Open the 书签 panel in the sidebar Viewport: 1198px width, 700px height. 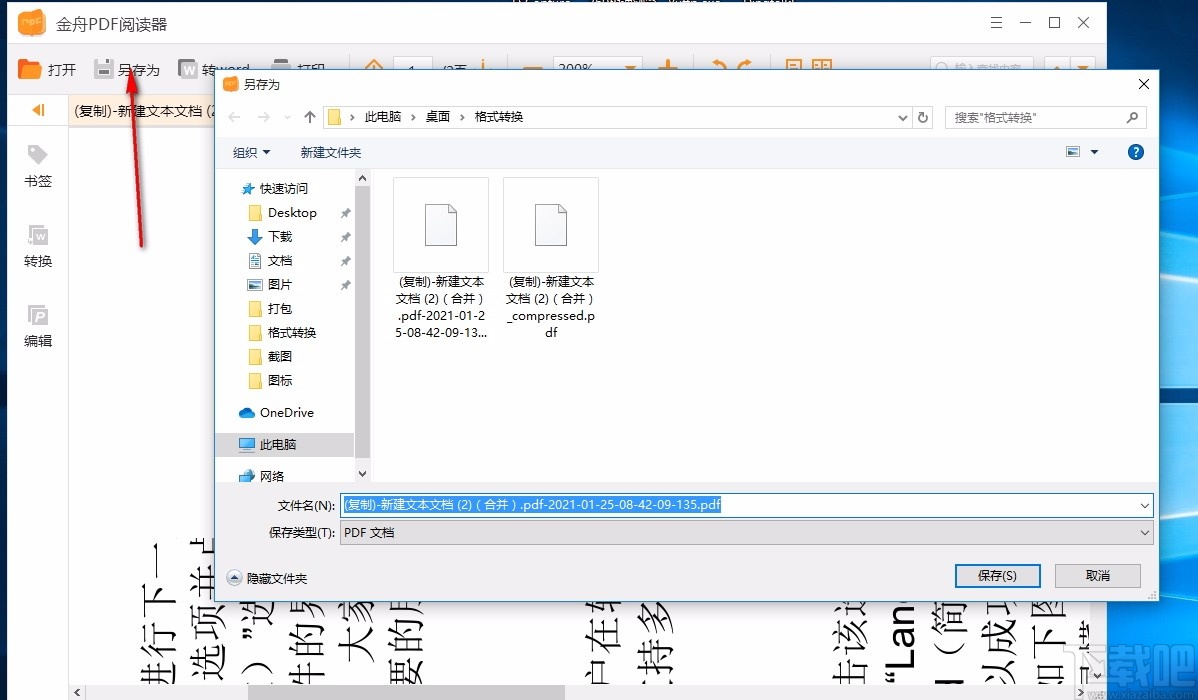coord(37,165)
